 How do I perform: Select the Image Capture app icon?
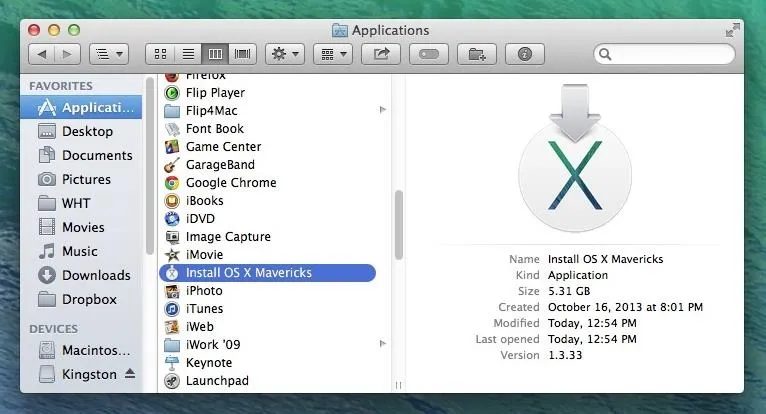[x=172, y=237]
